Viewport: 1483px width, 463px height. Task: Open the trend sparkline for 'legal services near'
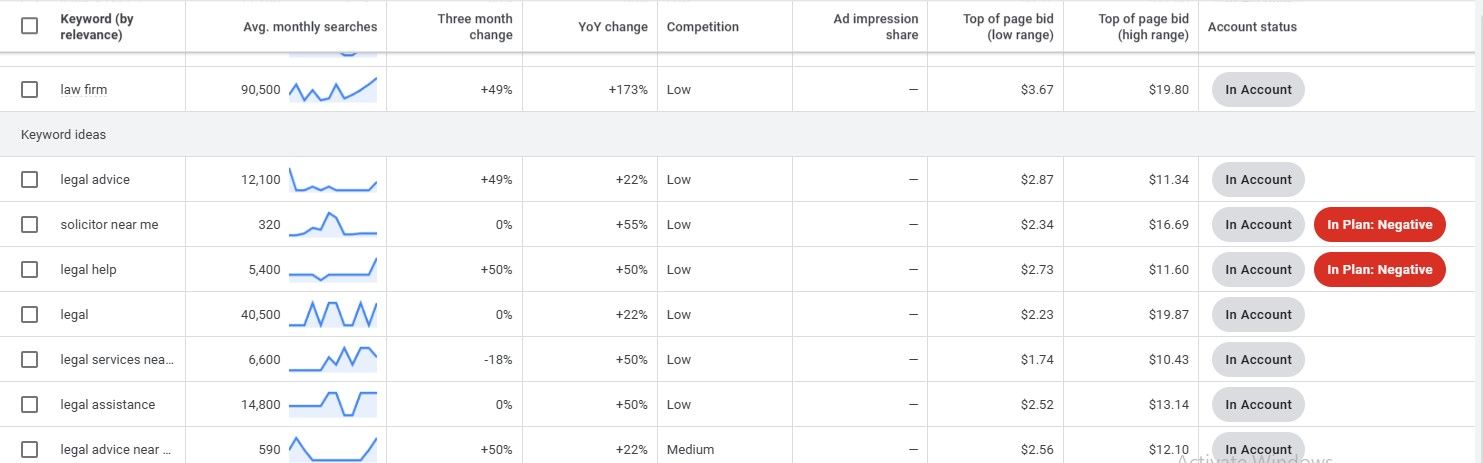pyautogui.click(x=333, y=359)
